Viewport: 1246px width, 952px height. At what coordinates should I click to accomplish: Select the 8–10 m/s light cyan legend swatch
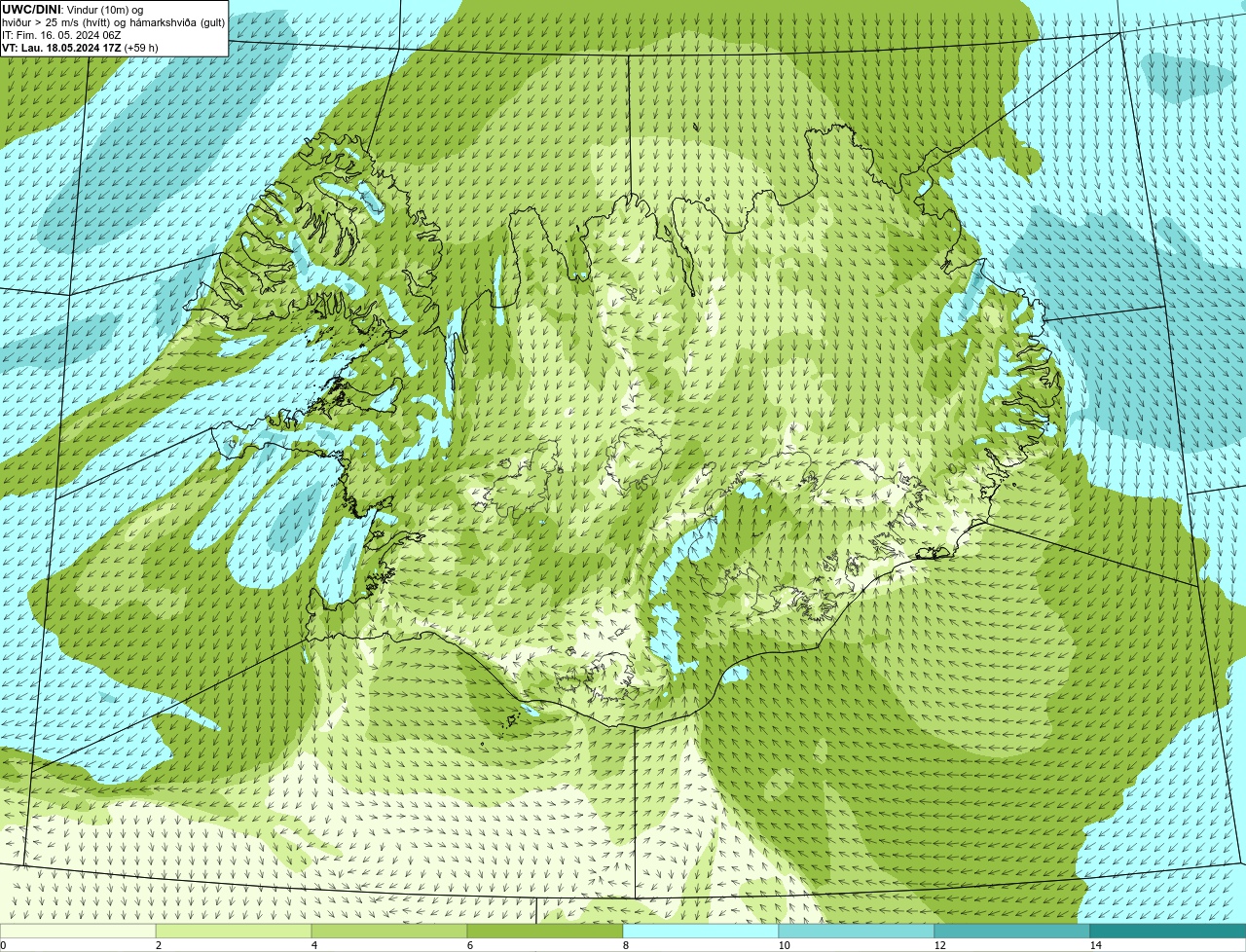click(701, 931)
